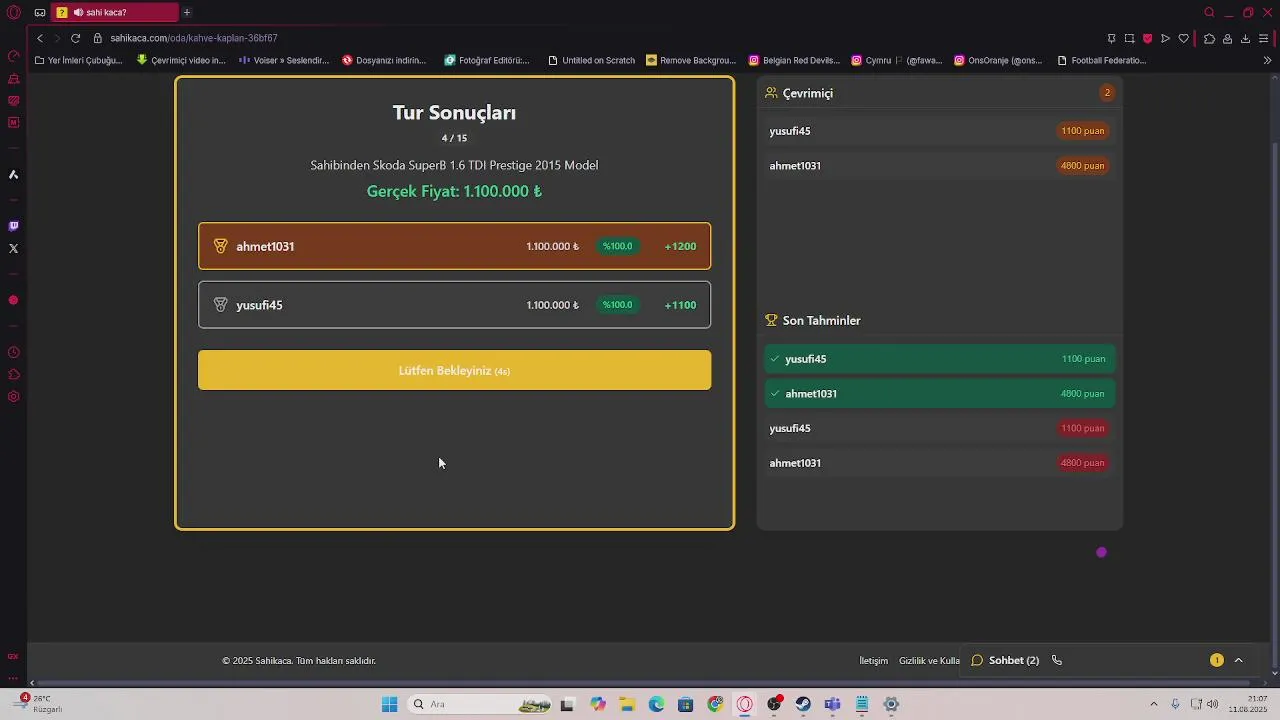This screenshot has height=720, width=1280.
Task: Open the Sohbet (2) chat button
Action: click(1005, 660)
